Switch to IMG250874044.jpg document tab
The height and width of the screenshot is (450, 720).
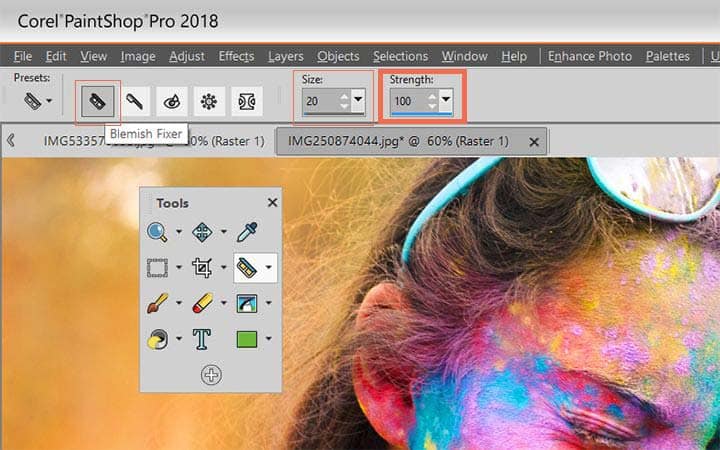(x=398, y=141)
